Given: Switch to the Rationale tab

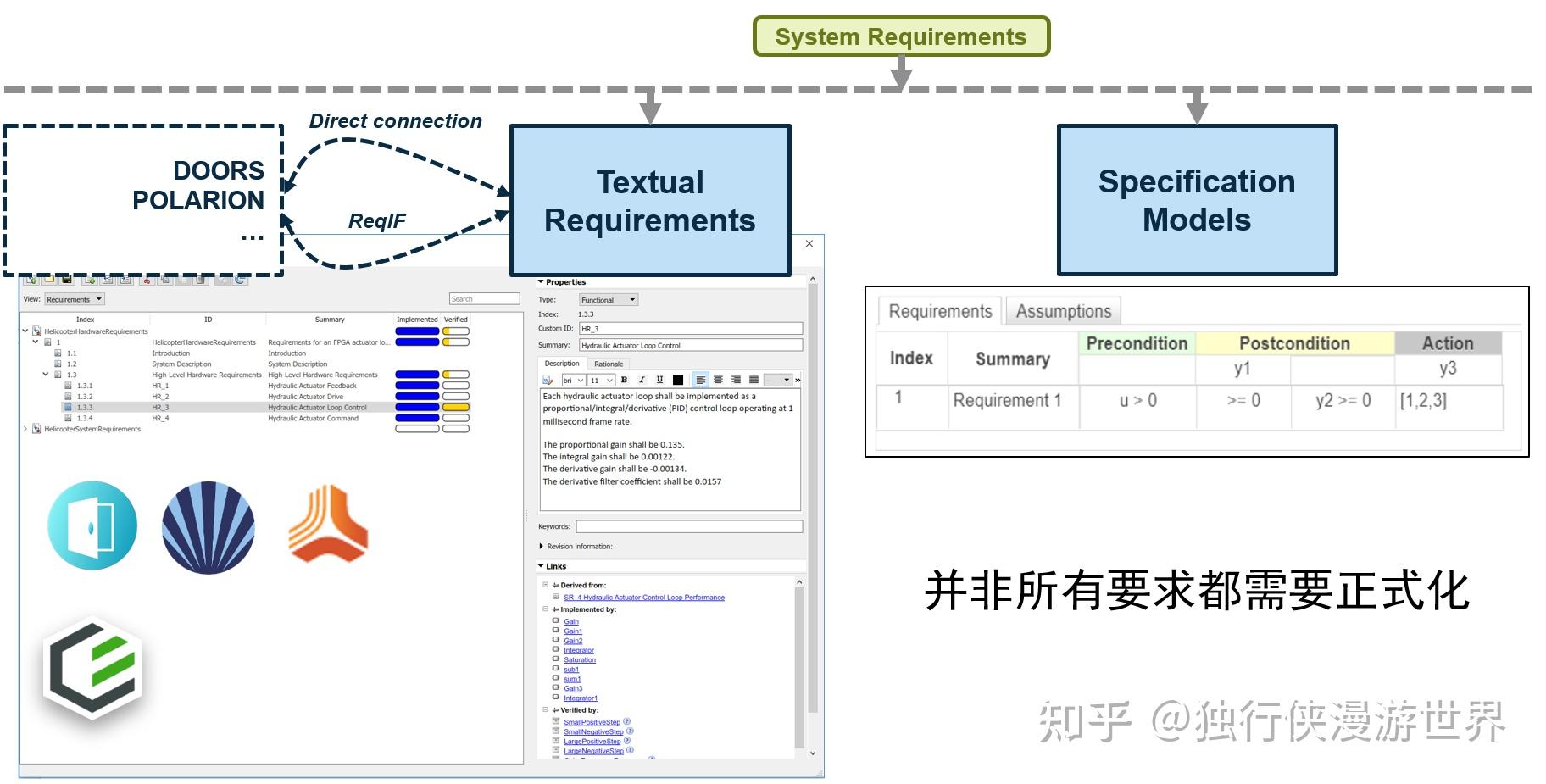Looking at the screenshot, I should [x=609, y=363].
